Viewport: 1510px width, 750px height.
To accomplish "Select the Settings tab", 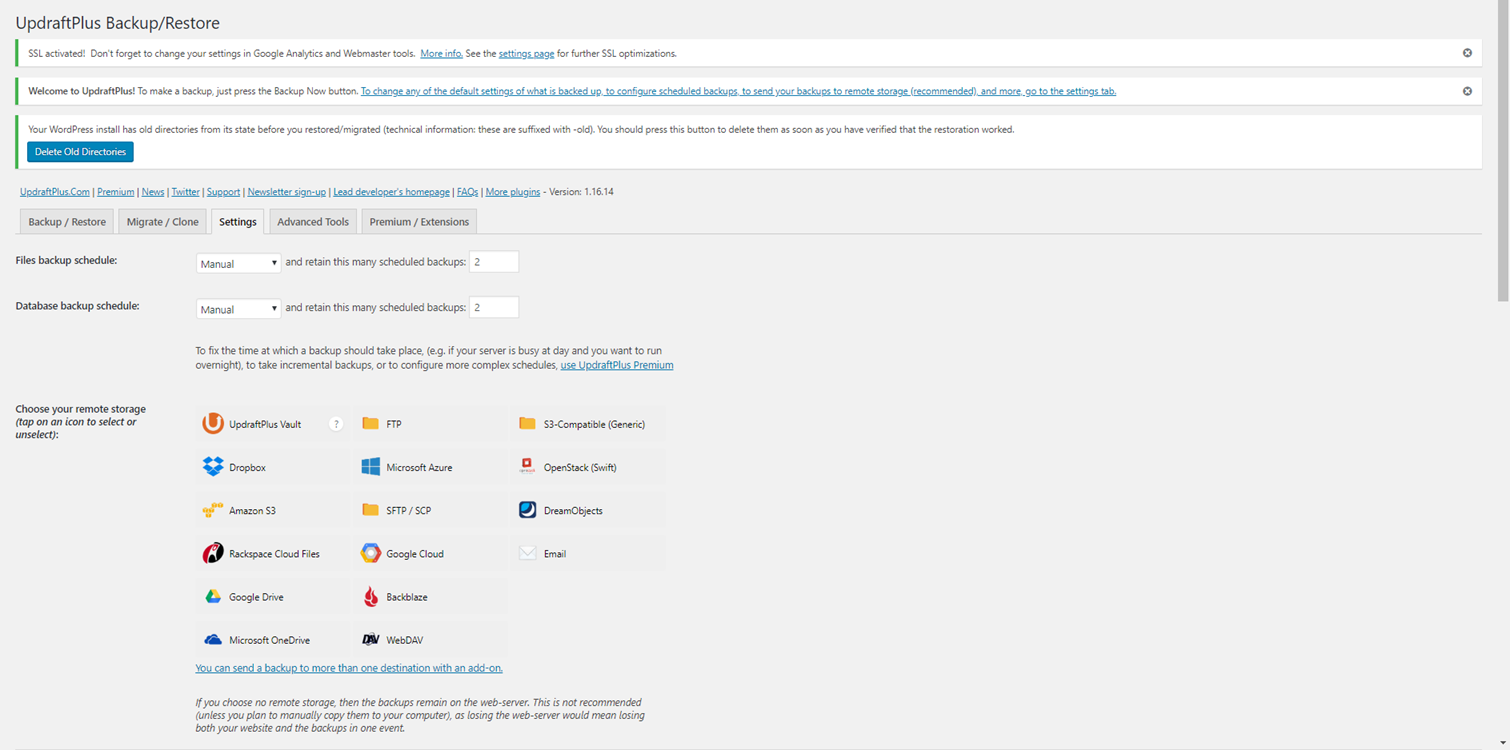I will pos(238,222).
